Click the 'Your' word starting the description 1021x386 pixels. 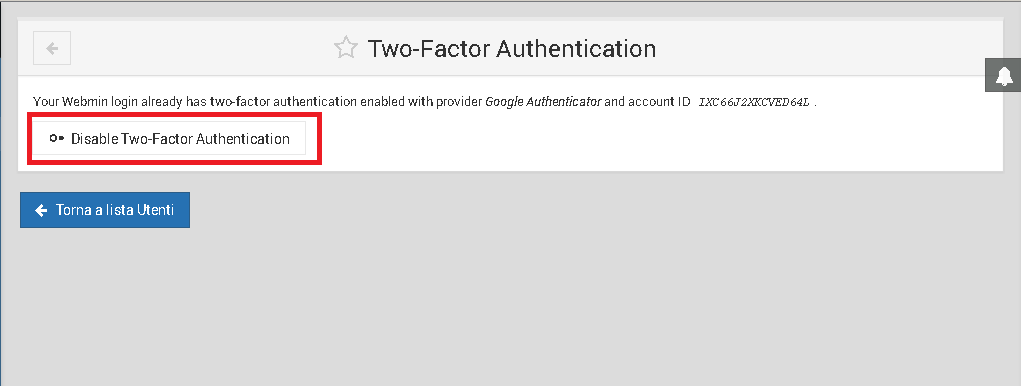point(46,102)
